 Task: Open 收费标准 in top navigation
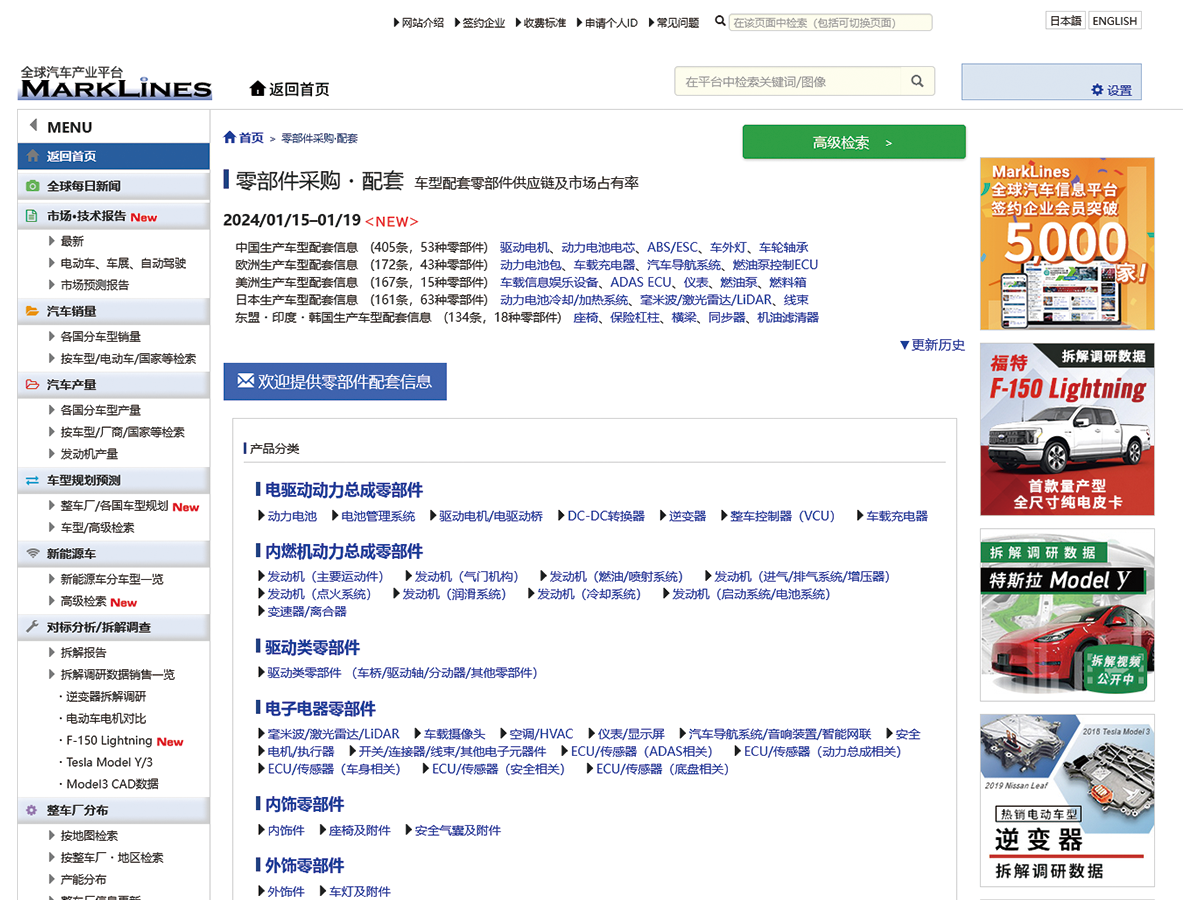[x=544, y=22]
